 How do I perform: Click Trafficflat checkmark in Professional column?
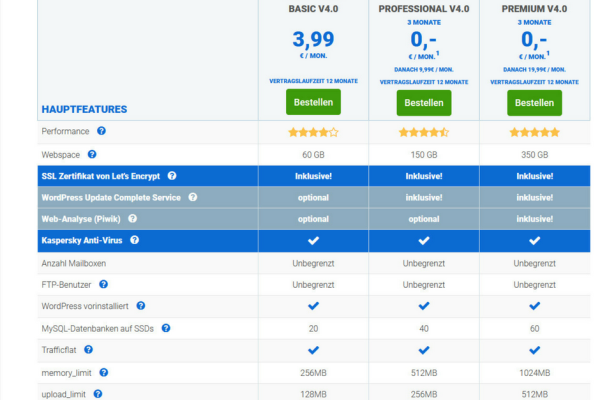tap(424, 350)
